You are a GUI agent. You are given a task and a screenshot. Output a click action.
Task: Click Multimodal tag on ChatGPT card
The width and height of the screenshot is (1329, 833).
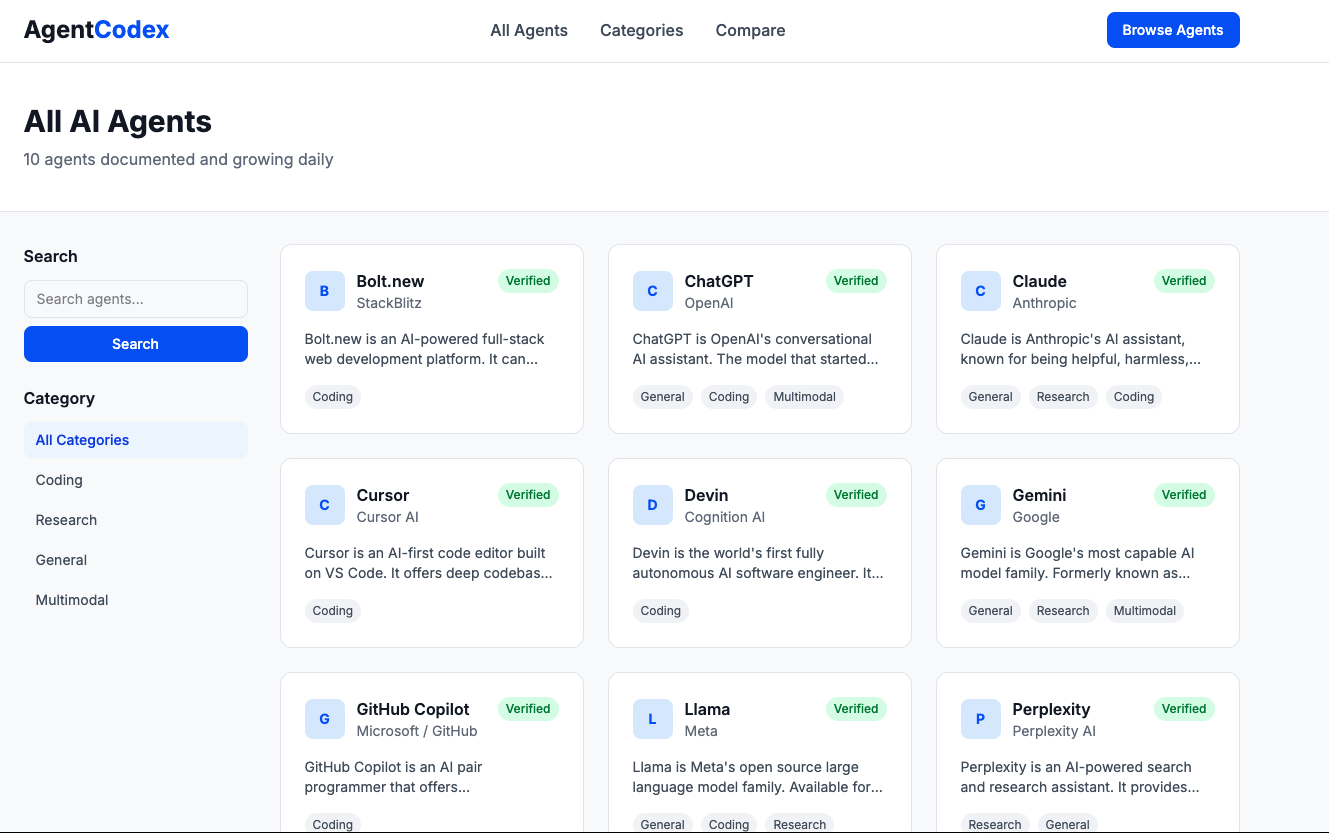coord(805,397)
